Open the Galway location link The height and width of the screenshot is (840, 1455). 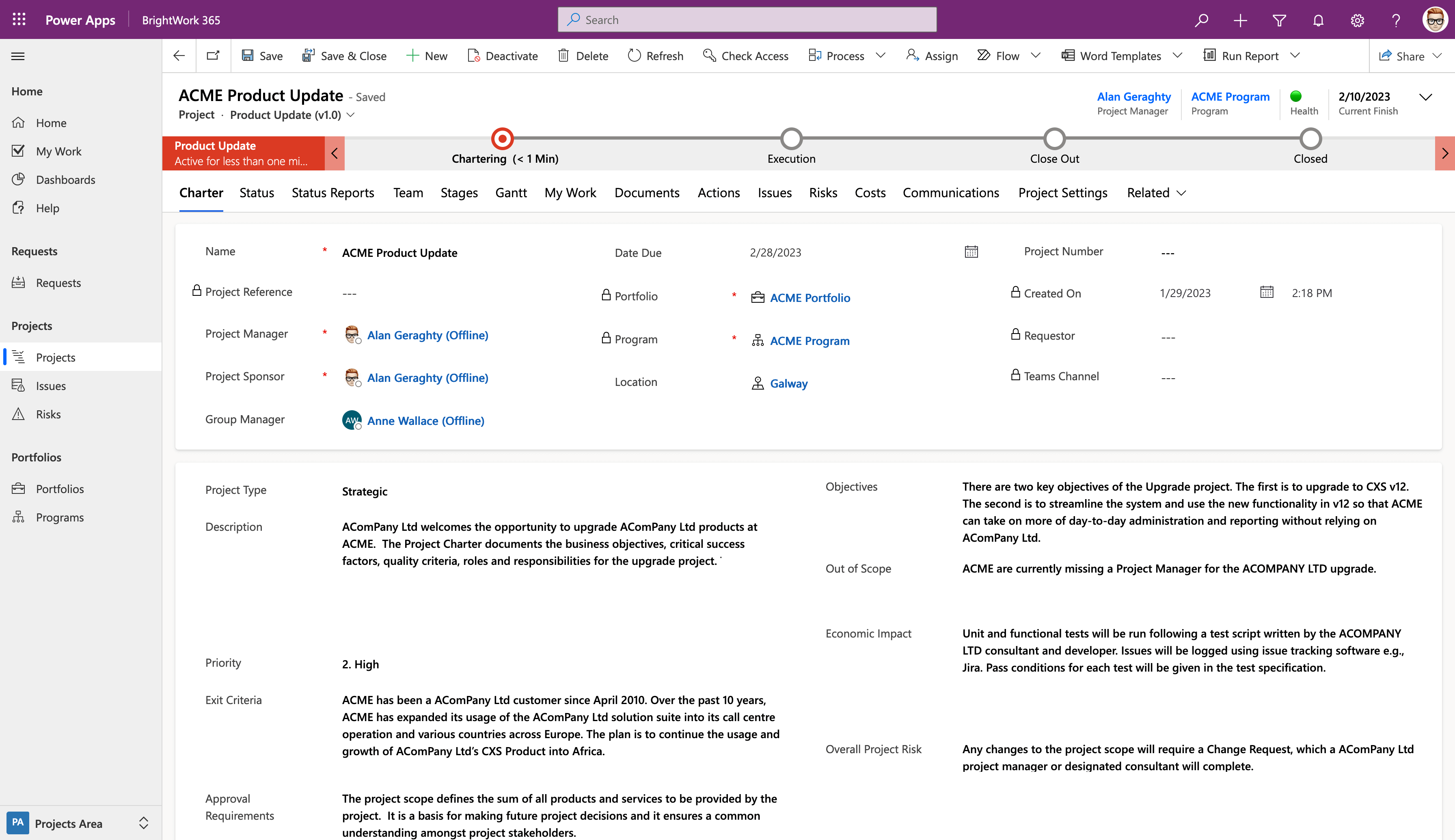tap(789, 383)
